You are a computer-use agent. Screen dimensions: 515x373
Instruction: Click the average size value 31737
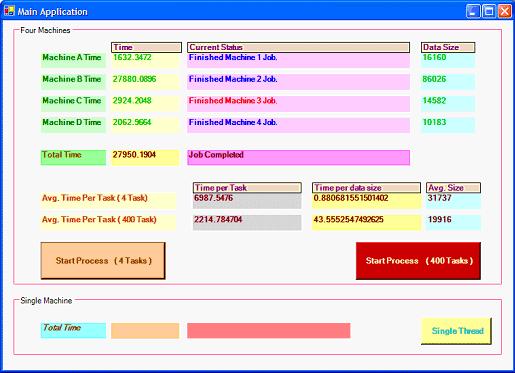point(453,201)
